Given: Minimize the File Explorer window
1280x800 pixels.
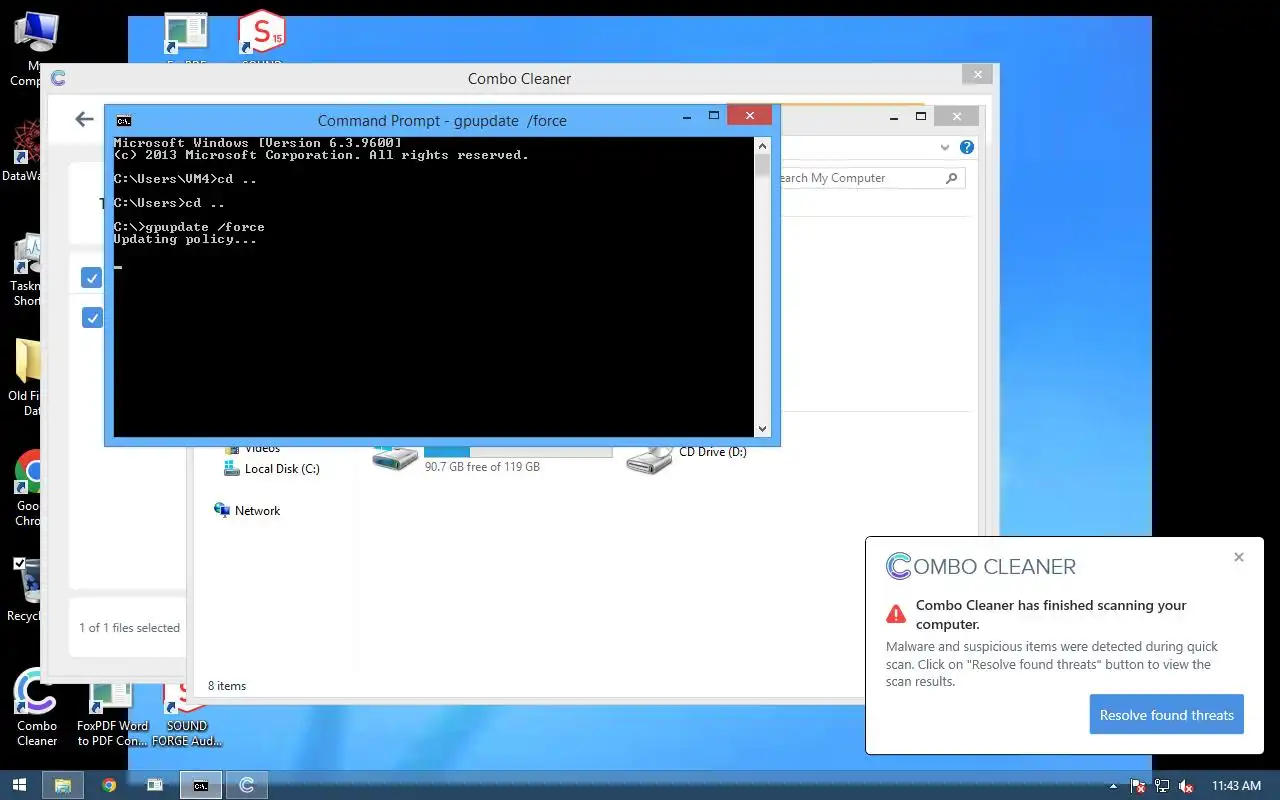Looking at the screenshot, I should tap(892, 117).
